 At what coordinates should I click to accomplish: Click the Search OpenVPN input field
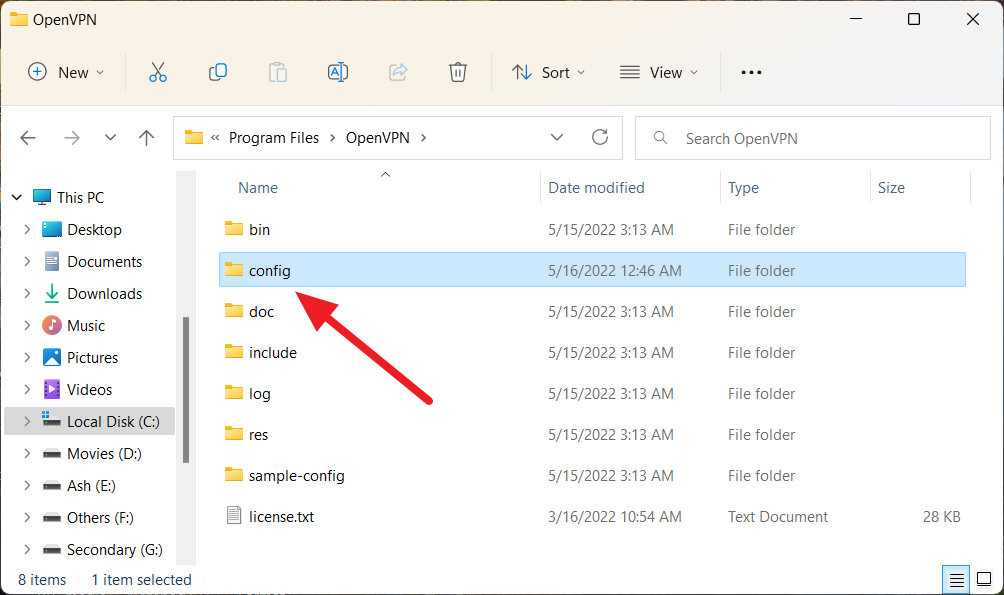[820, 138]
